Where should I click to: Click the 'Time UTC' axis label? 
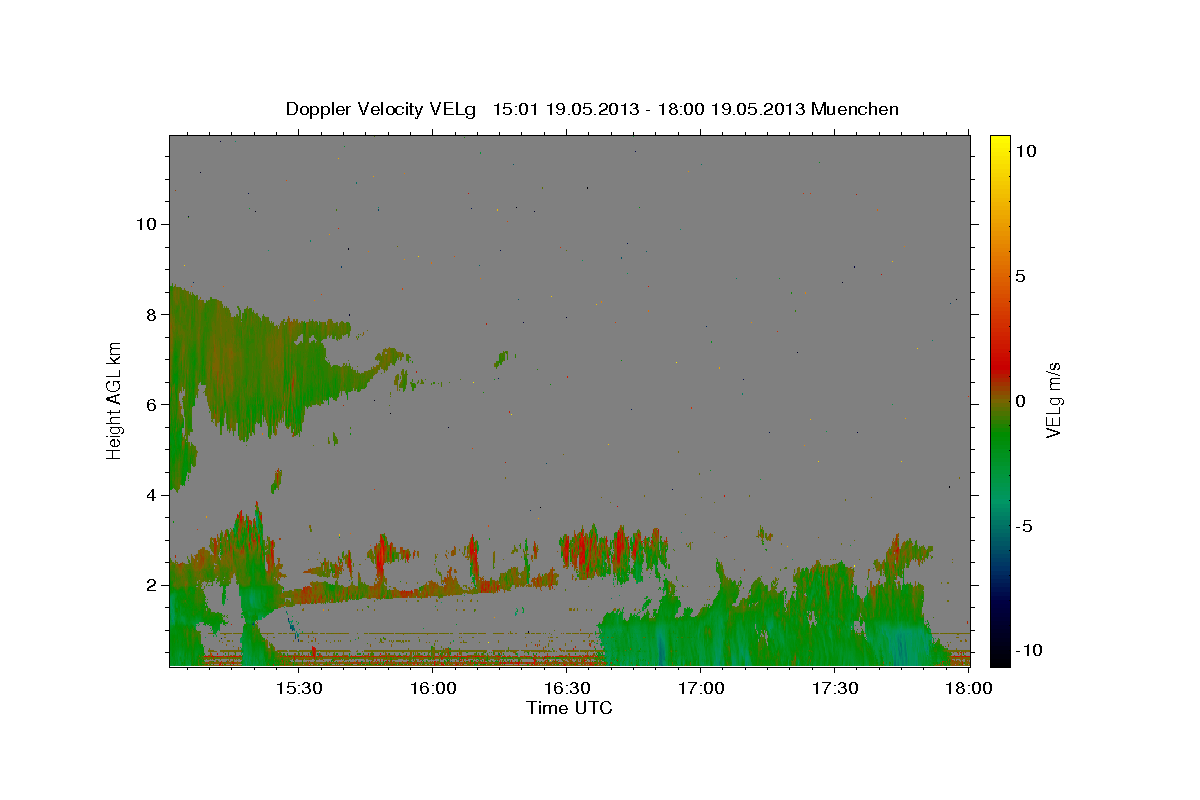point(569,708)
